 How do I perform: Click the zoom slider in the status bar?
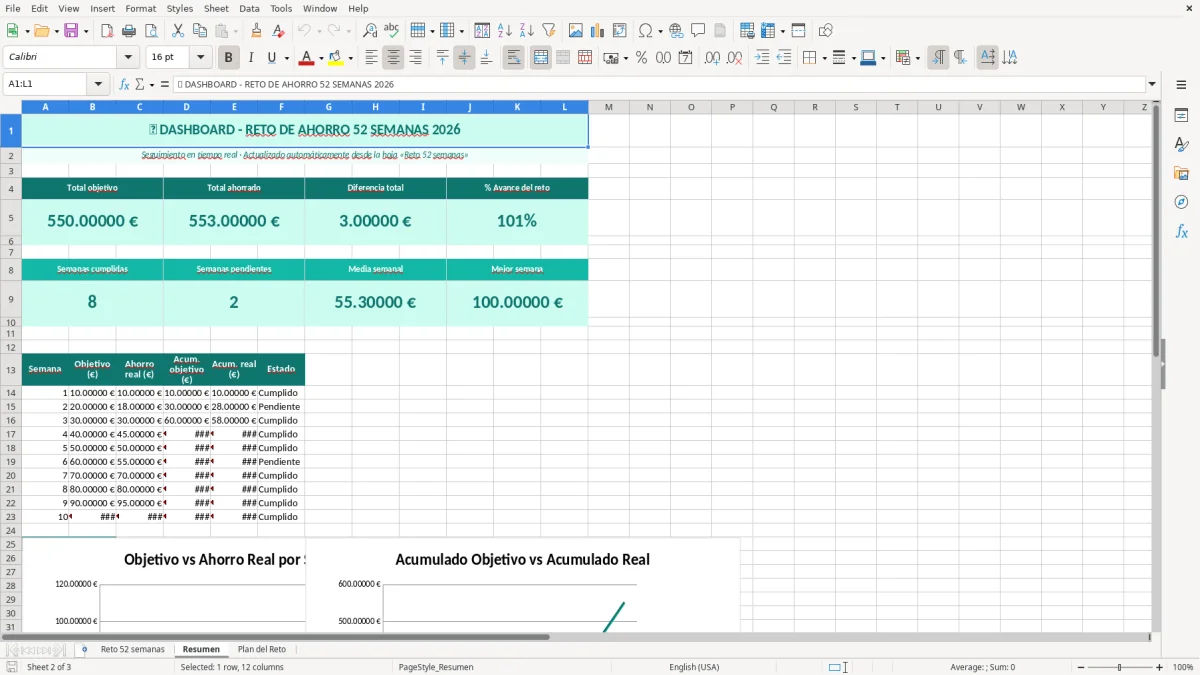[1120, 667]
